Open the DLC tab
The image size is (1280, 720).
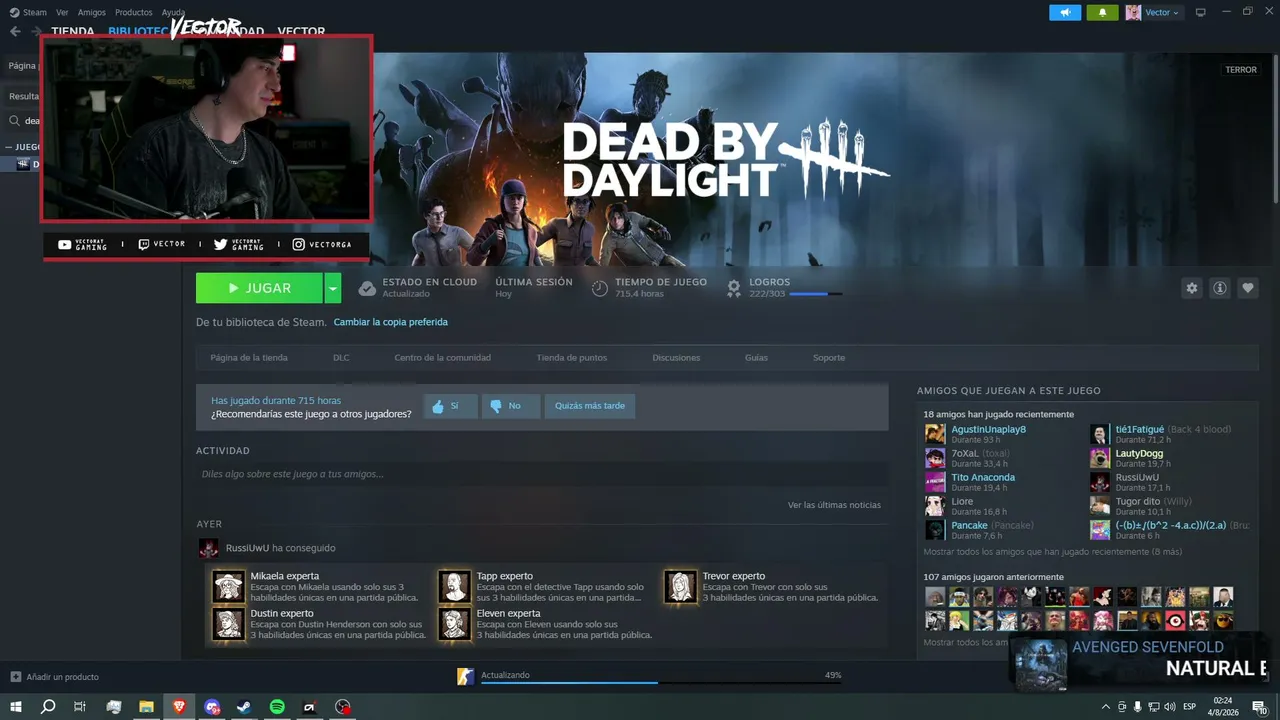click(341, 358)
